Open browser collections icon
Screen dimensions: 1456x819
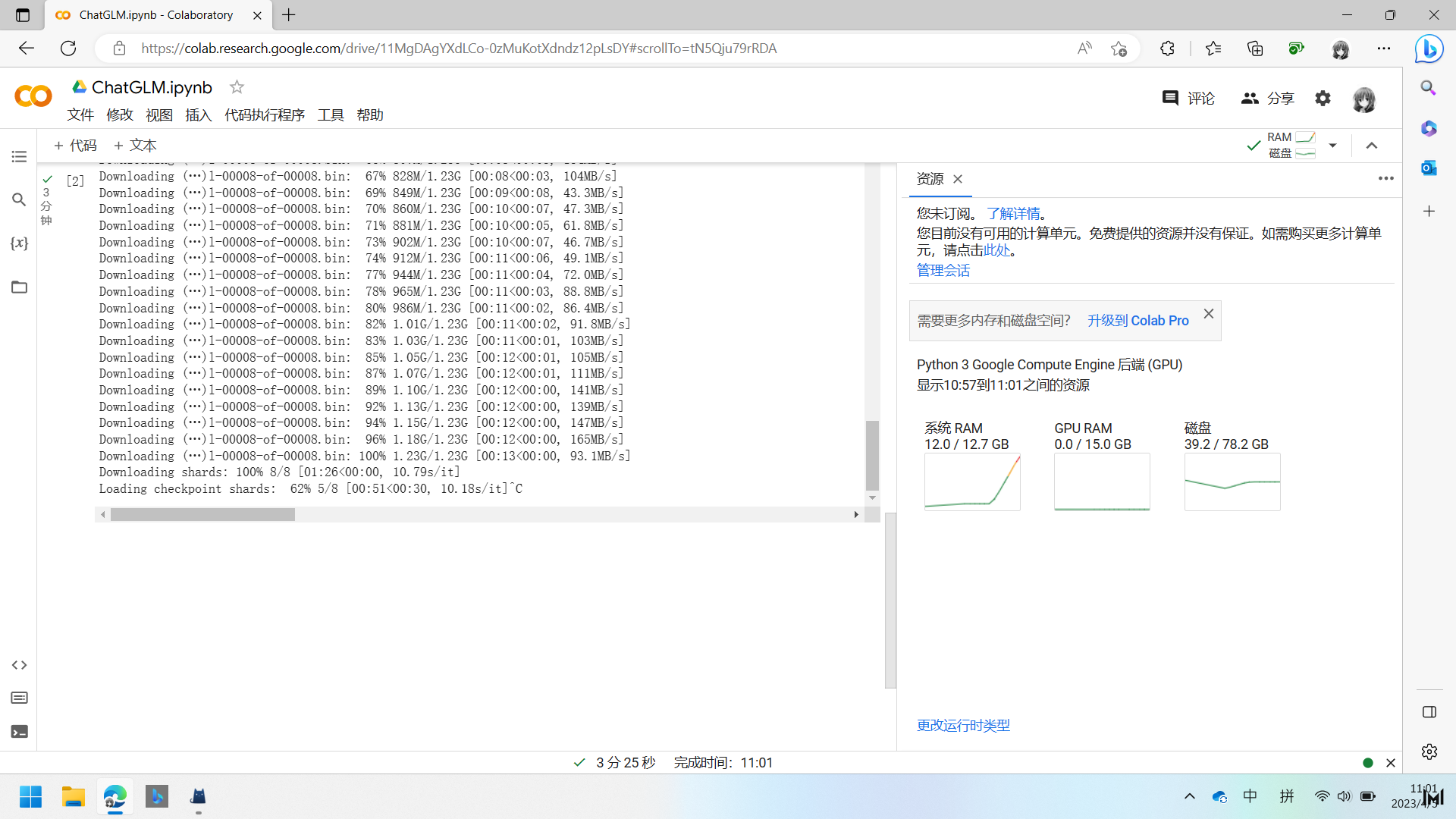(x=1255, y=49)
